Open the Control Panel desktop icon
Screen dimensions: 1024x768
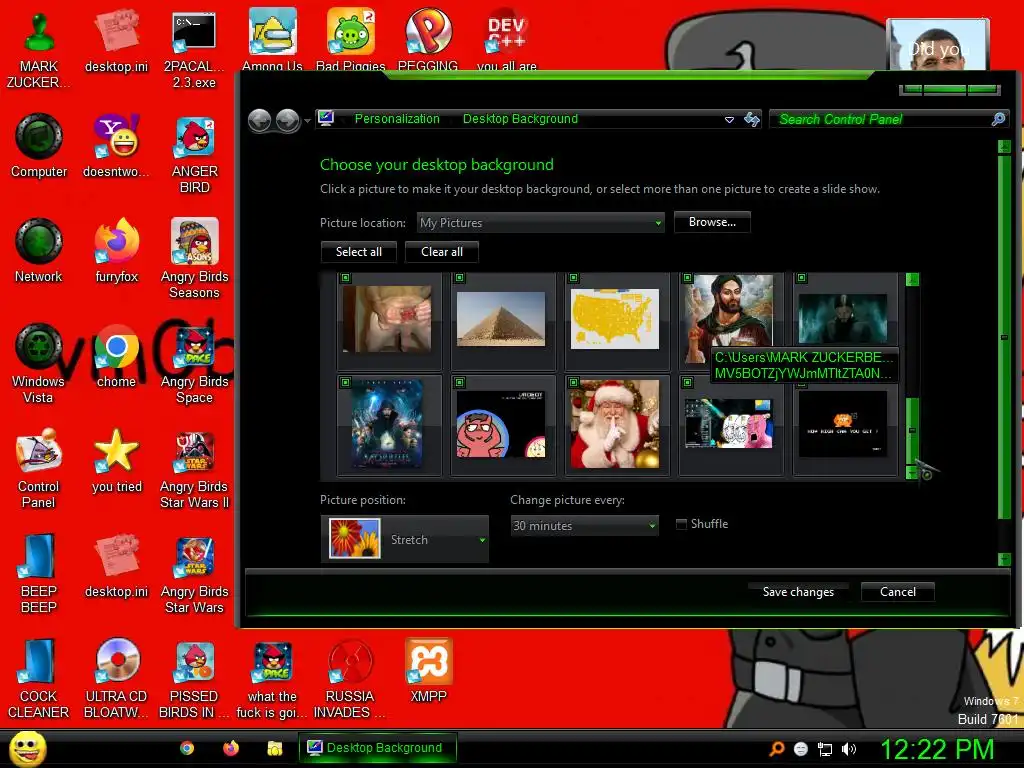39,468
